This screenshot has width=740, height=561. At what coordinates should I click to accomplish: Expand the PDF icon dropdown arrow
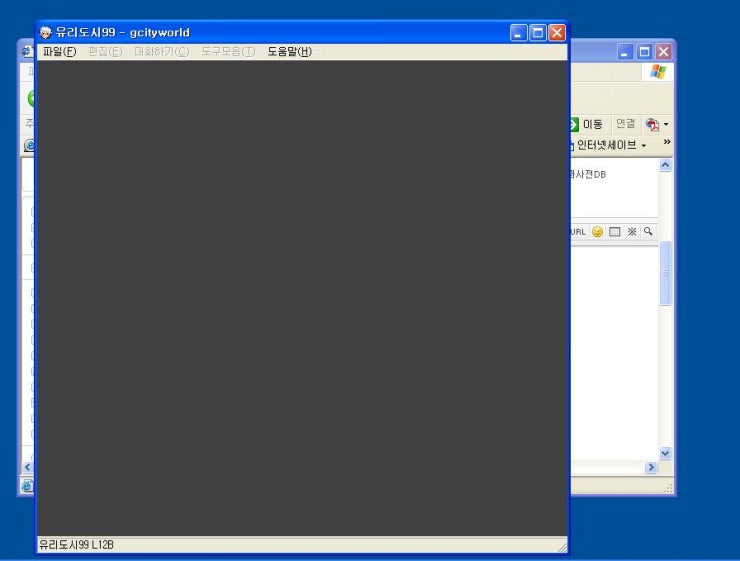(666, 125)
